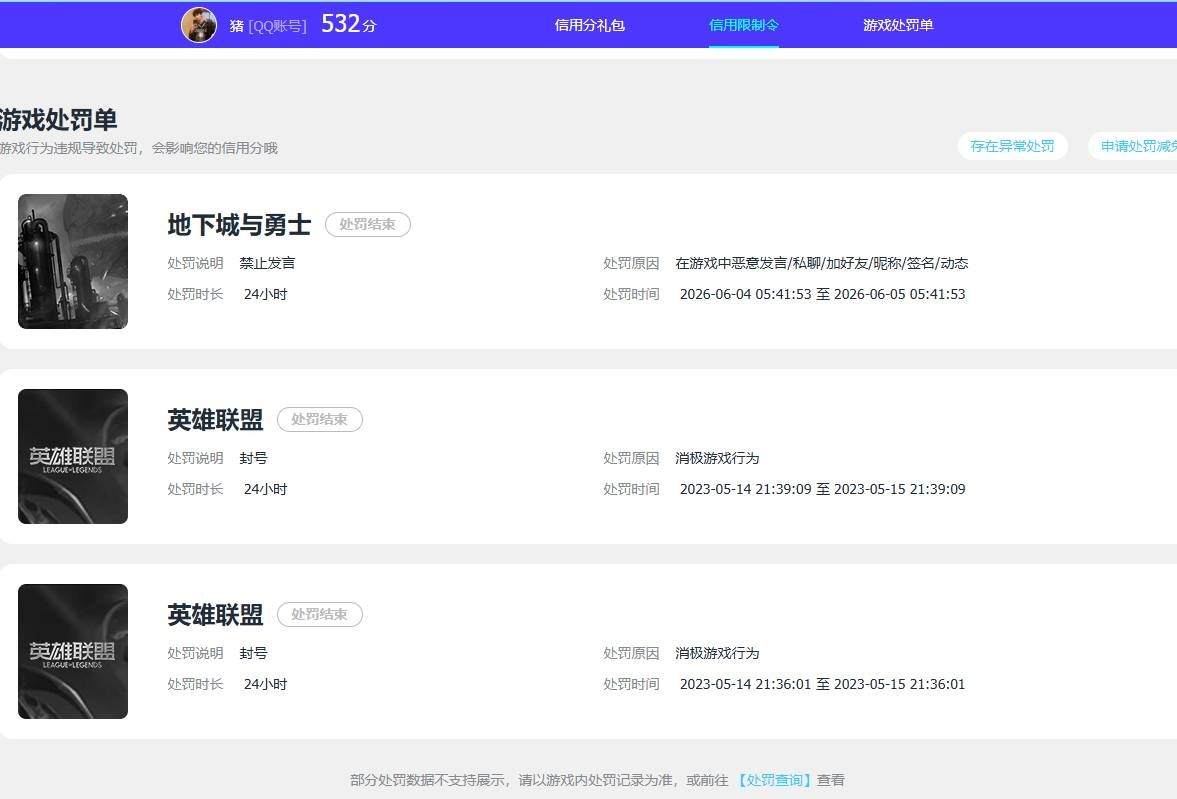Click 24小时 duration in the 地下城与勇士 record
Image resolution: width=1177 pixels, height=799 pixels.
tap(266, 294)
